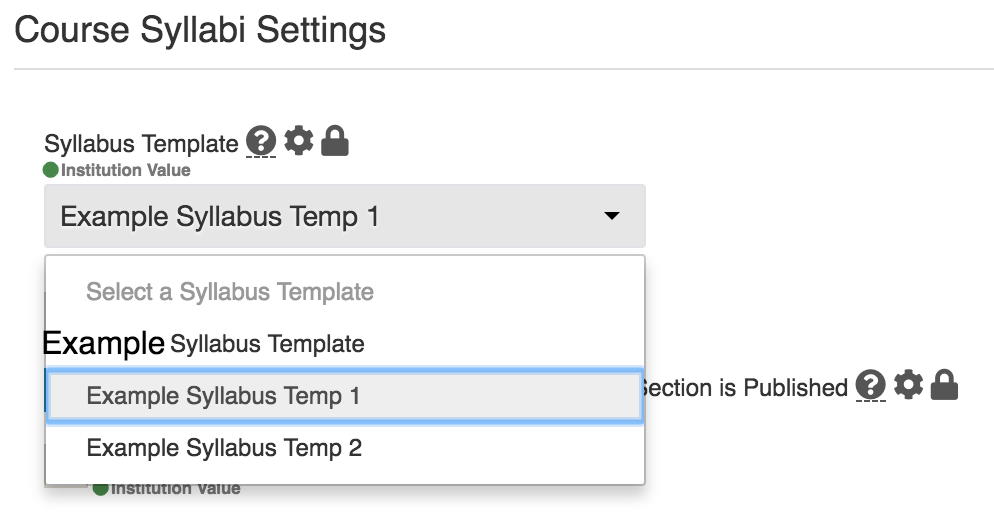Click the Section is Published label text

tap(744, 387)
